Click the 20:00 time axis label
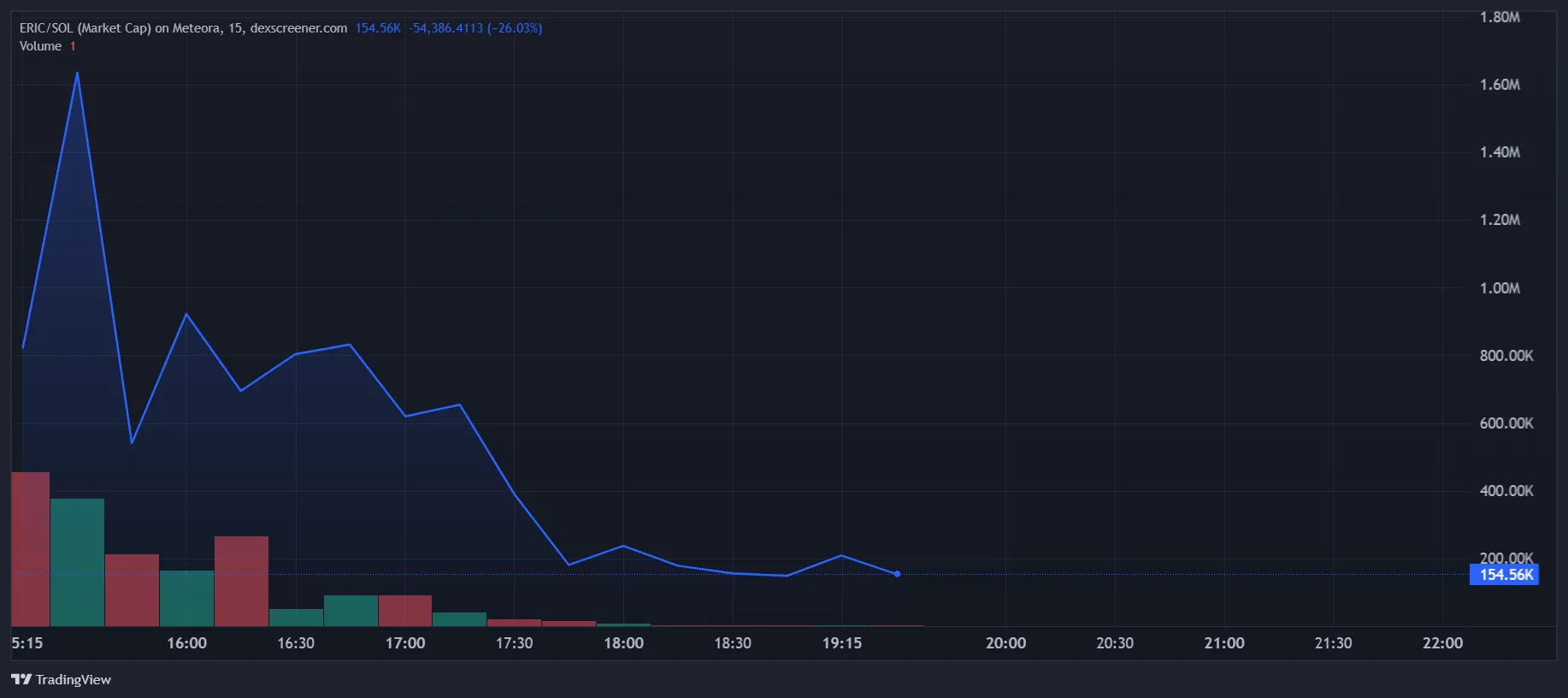The width and height of the screenshot is (1568, 698). tap(1005, 643)
